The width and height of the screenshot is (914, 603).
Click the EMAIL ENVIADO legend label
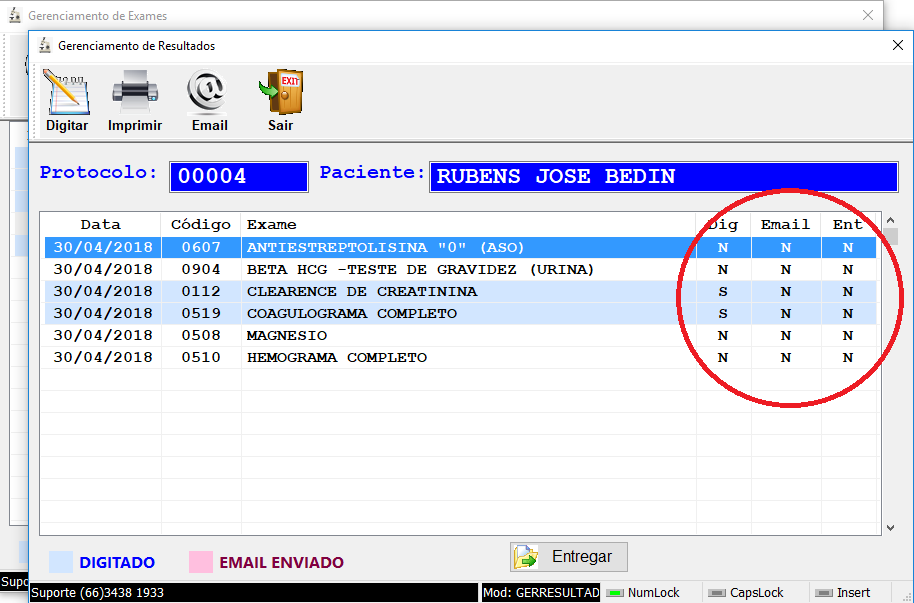(282, 563)
